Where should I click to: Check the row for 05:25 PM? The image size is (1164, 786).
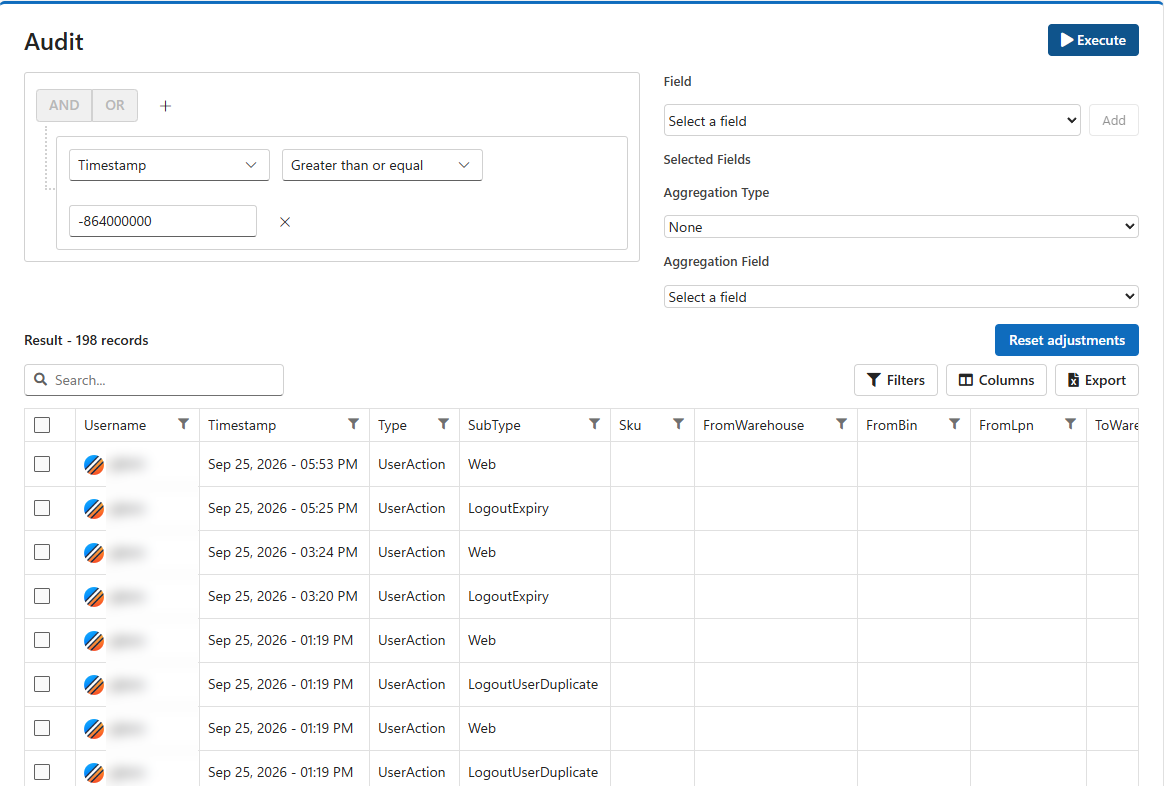click(42, 508)
